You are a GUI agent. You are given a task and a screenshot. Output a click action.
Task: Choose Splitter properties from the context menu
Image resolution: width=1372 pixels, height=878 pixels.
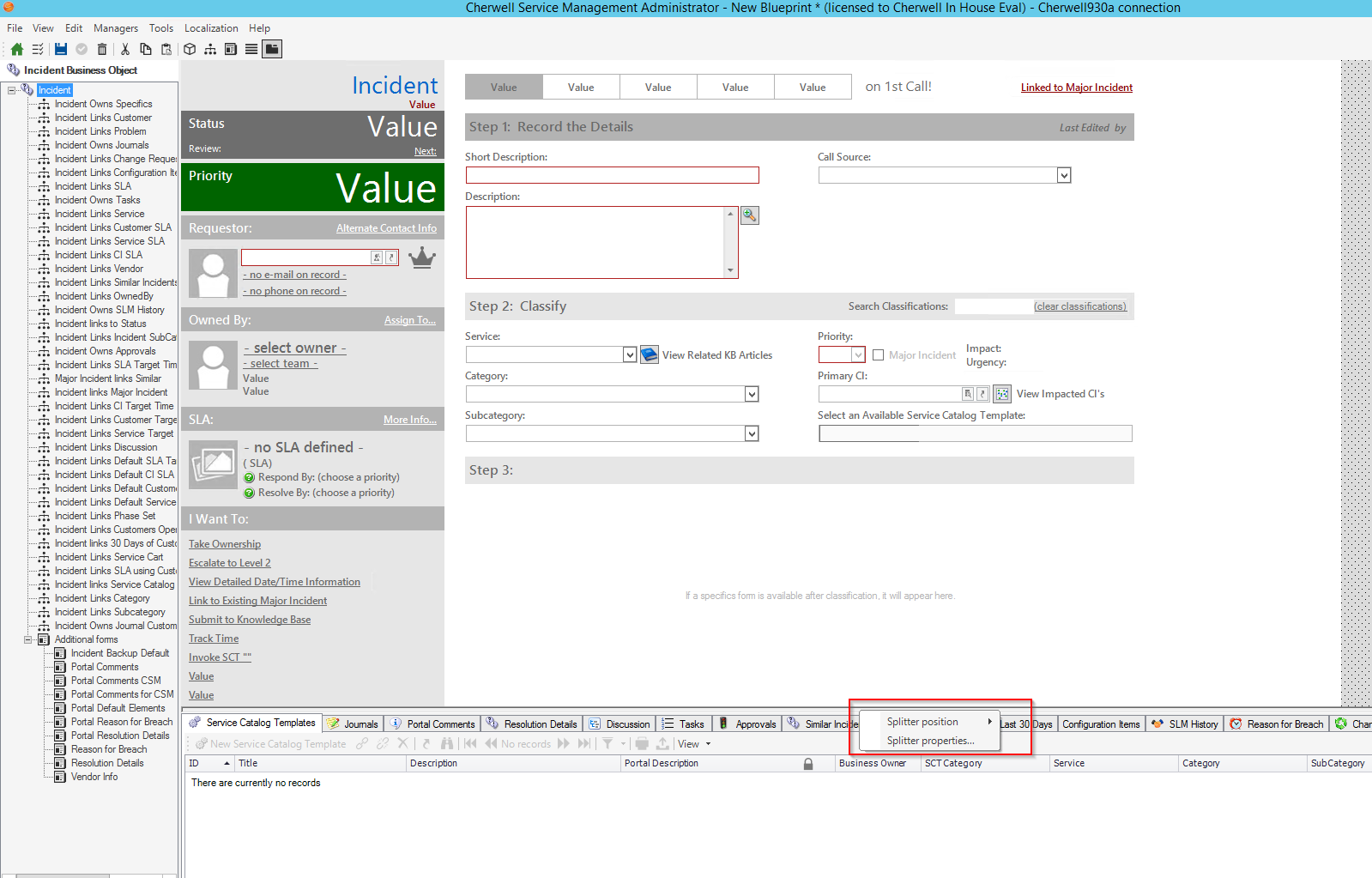coord(930,741)
